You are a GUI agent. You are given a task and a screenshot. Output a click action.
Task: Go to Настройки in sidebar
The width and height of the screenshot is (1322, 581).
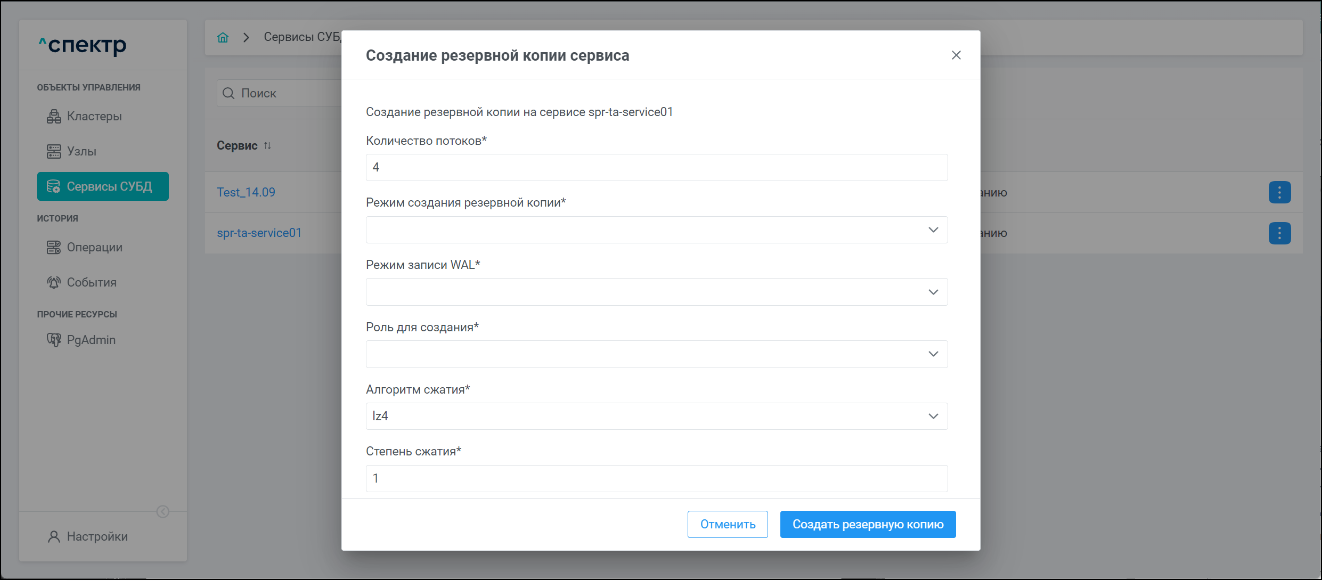pyautogui.click(x=96, y=537)
